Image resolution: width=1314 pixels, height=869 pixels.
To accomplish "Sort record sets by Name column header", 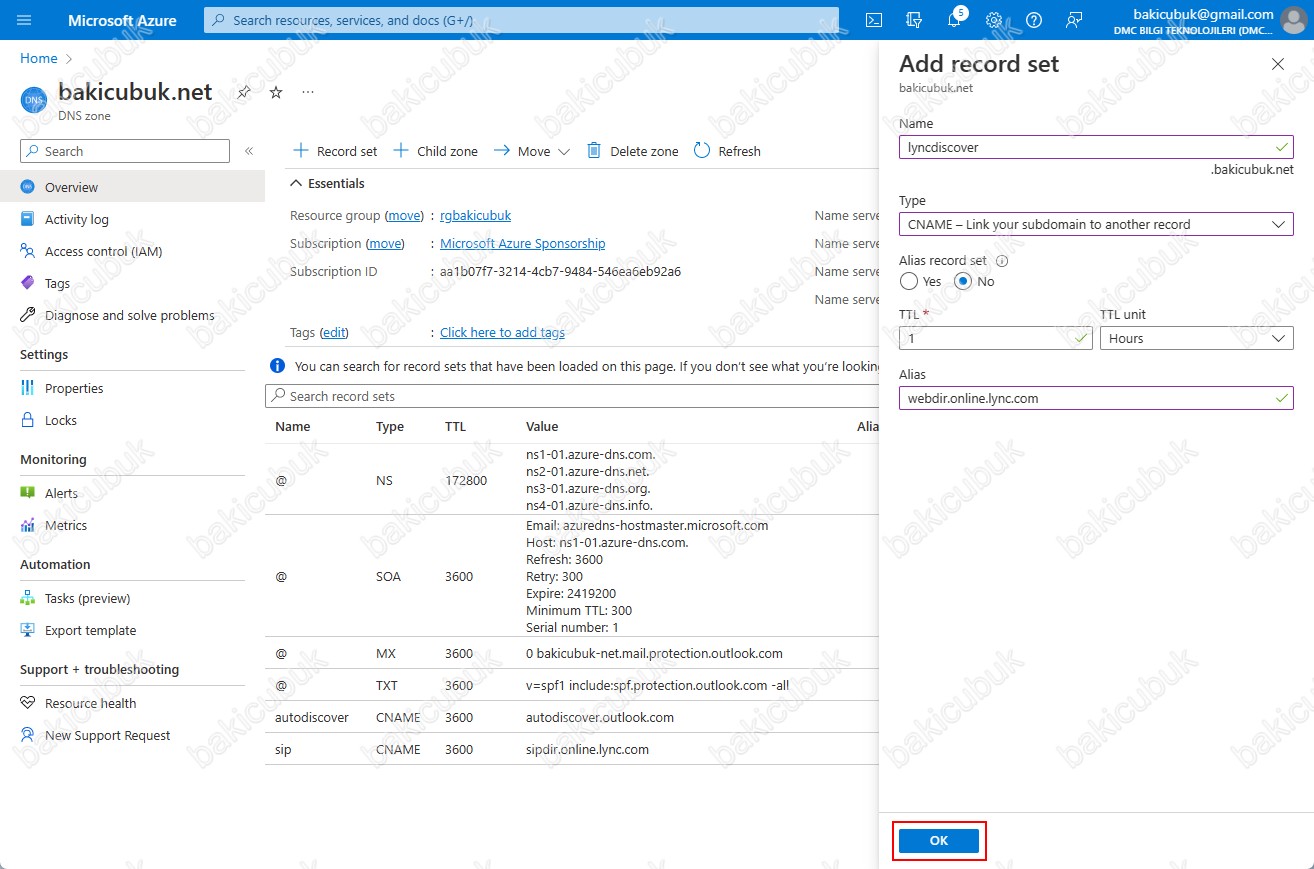I will (x=293, y=427).
